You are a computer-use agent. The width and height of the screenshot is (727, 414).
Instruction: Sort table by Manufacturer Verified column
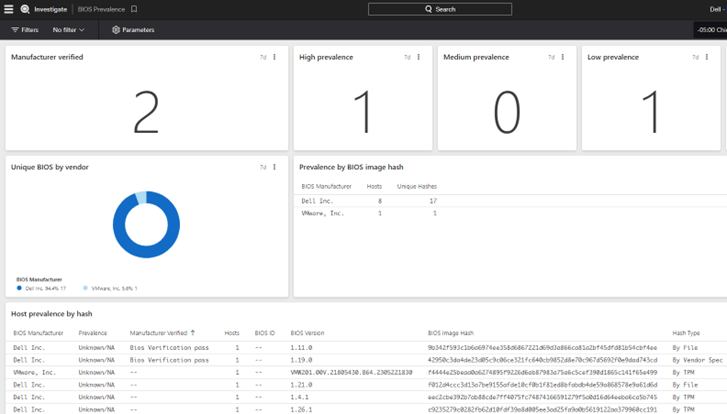(162, 332)
